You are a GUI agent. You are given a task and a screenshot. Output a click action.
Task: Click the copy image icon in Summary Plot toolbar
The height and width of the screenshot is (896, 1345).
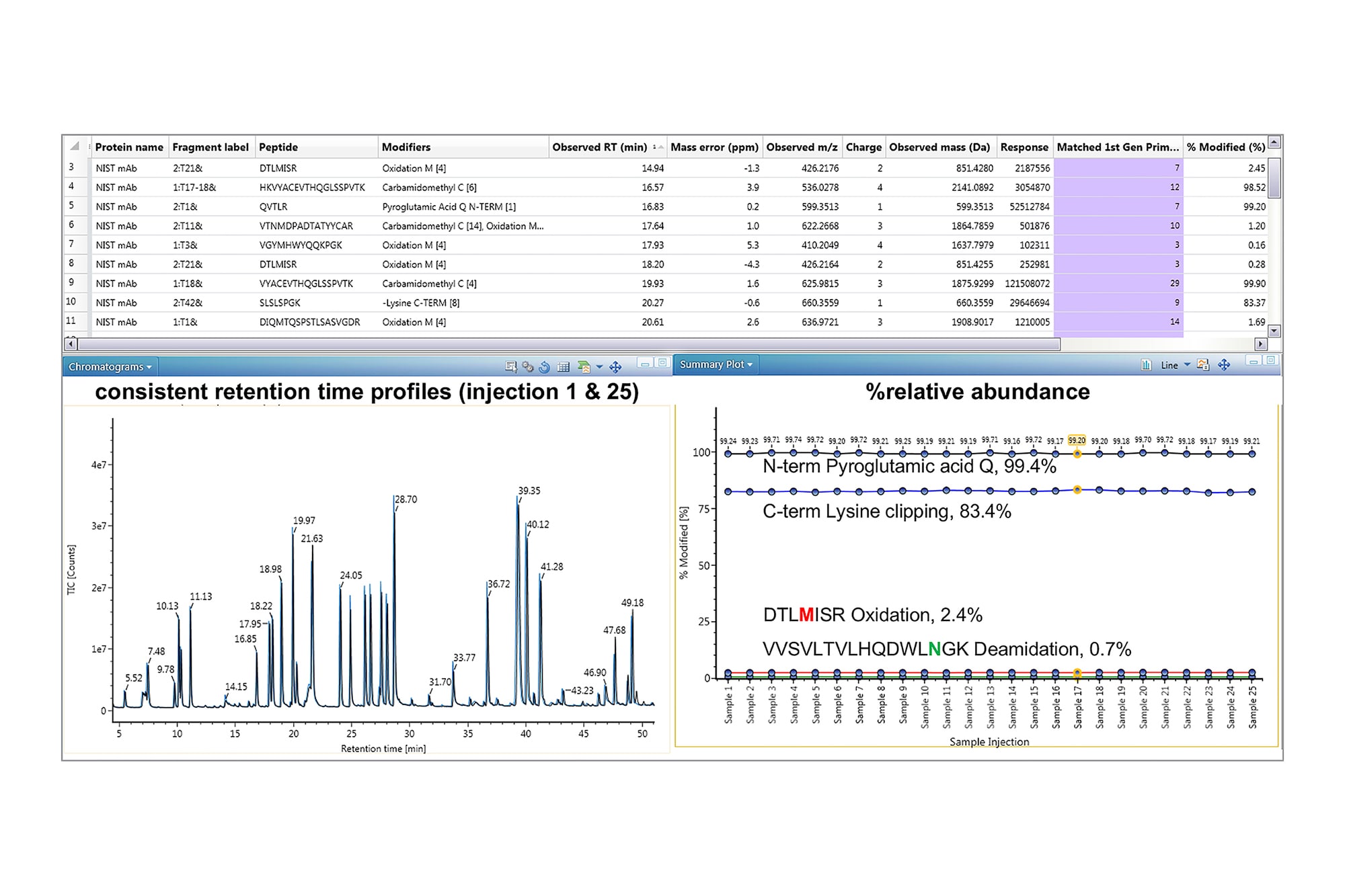coord(1202,366)
